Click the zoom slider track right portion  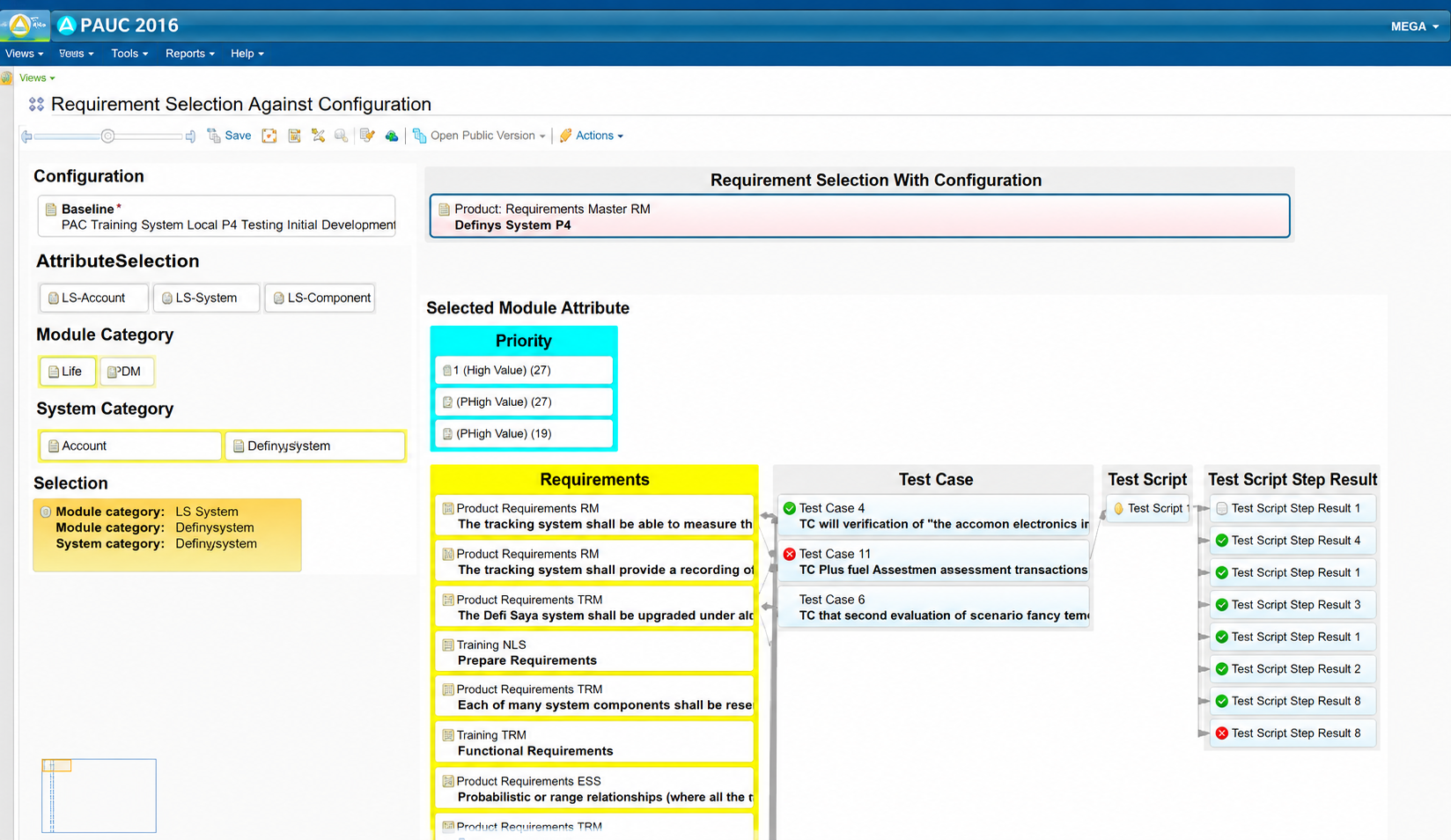148,136
